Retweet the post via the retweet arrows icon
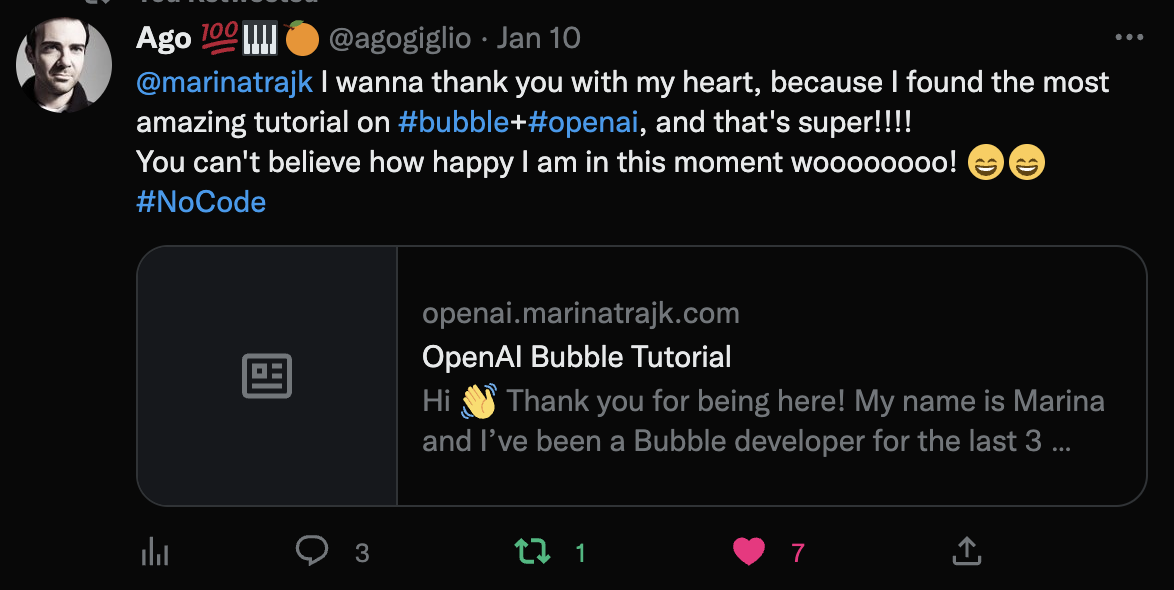1174x590 pixels. click(534, 551)
